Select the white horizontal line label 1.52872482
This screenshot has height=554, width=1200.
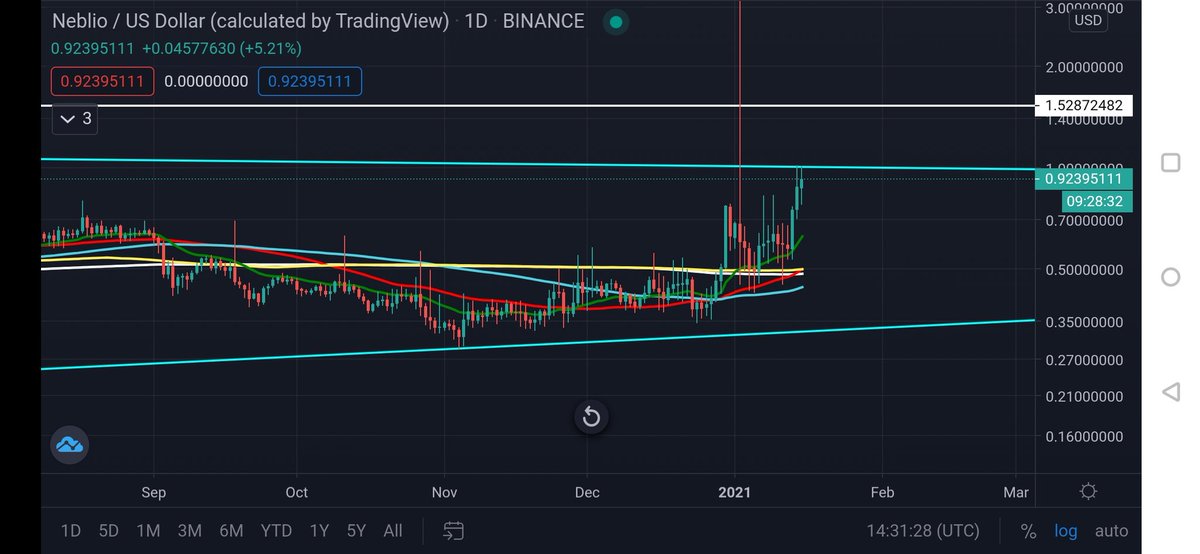pyautogui.click(x=1084, y=105)
